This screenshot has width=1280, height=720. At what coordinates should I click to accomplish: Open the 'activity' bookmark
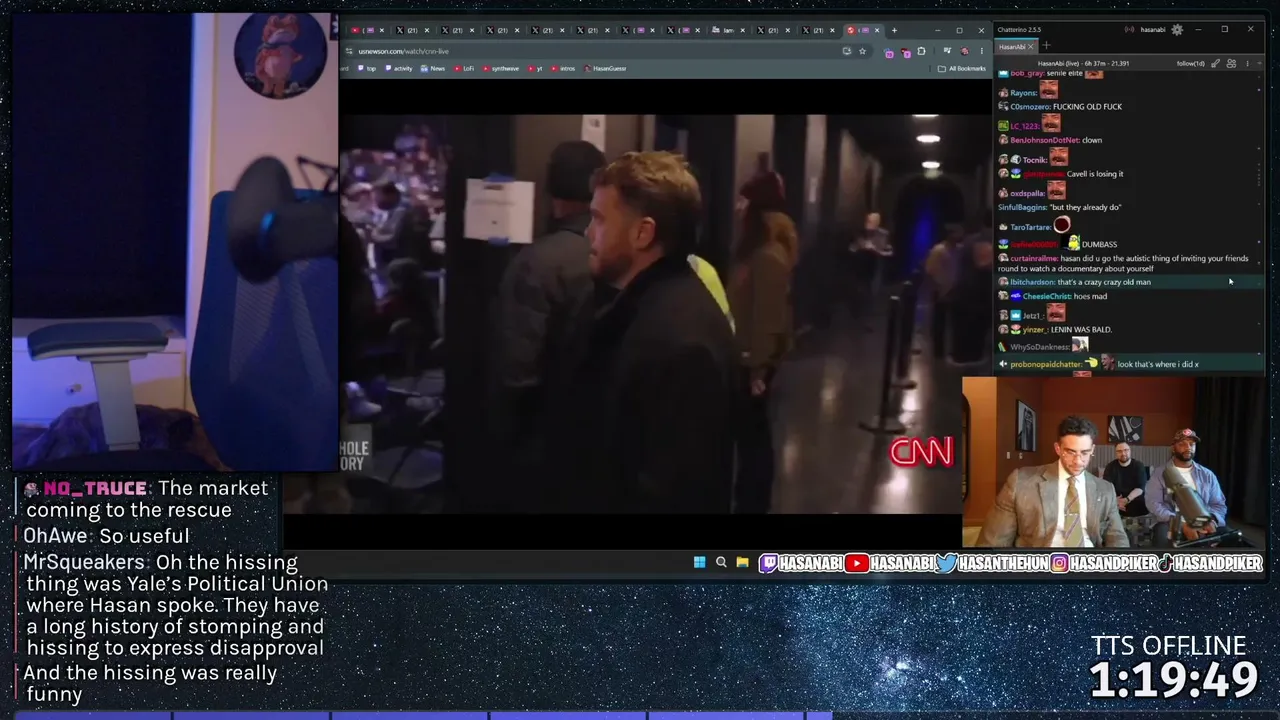(398, 68)
